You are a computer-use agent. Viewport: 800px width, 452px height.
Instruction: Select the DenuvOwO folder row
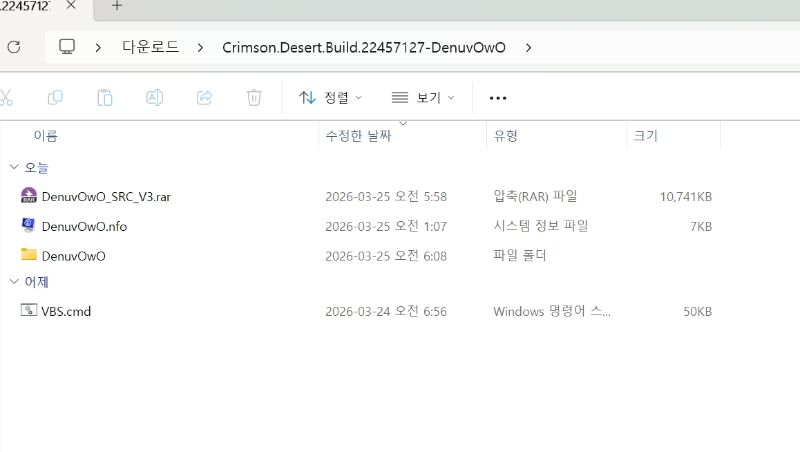click(x=73, y=255)
